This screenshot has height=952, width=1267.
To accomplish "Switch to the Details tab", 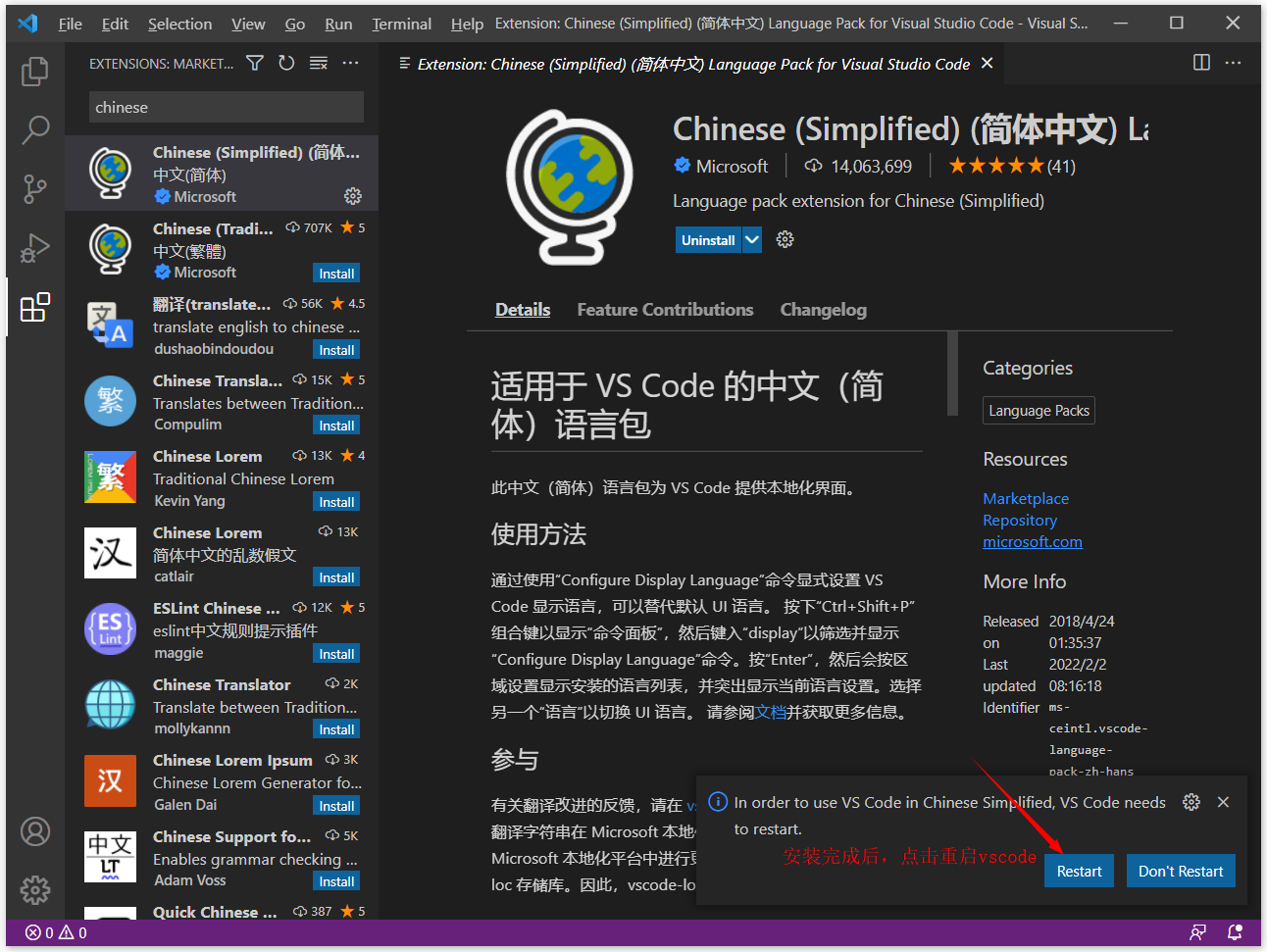I will coord(523,310).
